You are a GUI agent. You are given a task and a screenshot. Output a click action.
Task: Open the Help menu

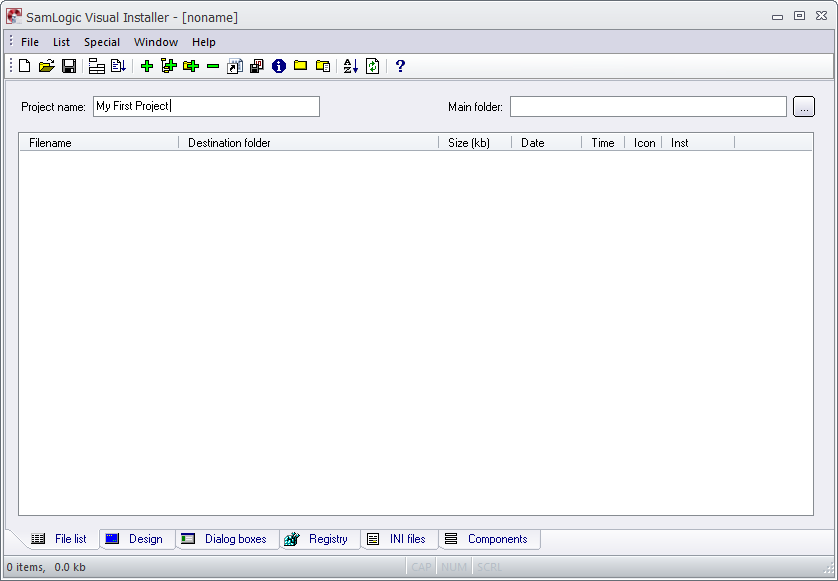[x=204, y=42]
